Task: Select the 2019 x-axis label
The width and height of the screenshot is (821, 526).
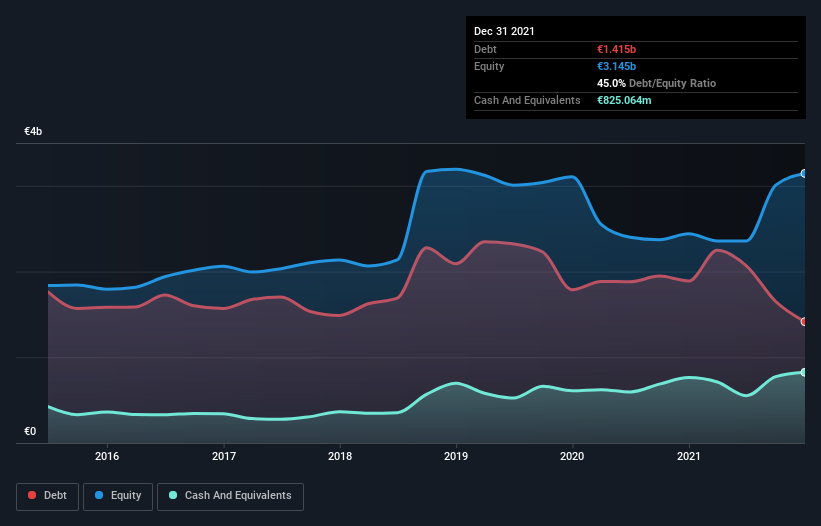Action: (x=456, y=456)
